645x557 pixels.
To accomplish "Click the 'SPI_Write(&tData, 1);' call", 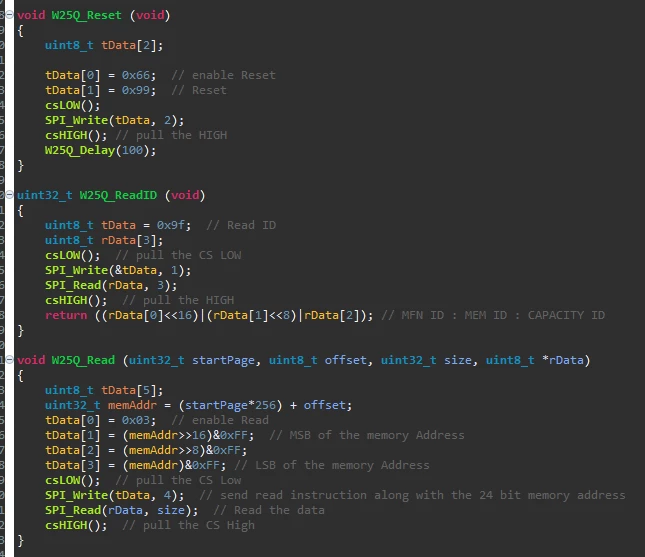I will point(118,270).
